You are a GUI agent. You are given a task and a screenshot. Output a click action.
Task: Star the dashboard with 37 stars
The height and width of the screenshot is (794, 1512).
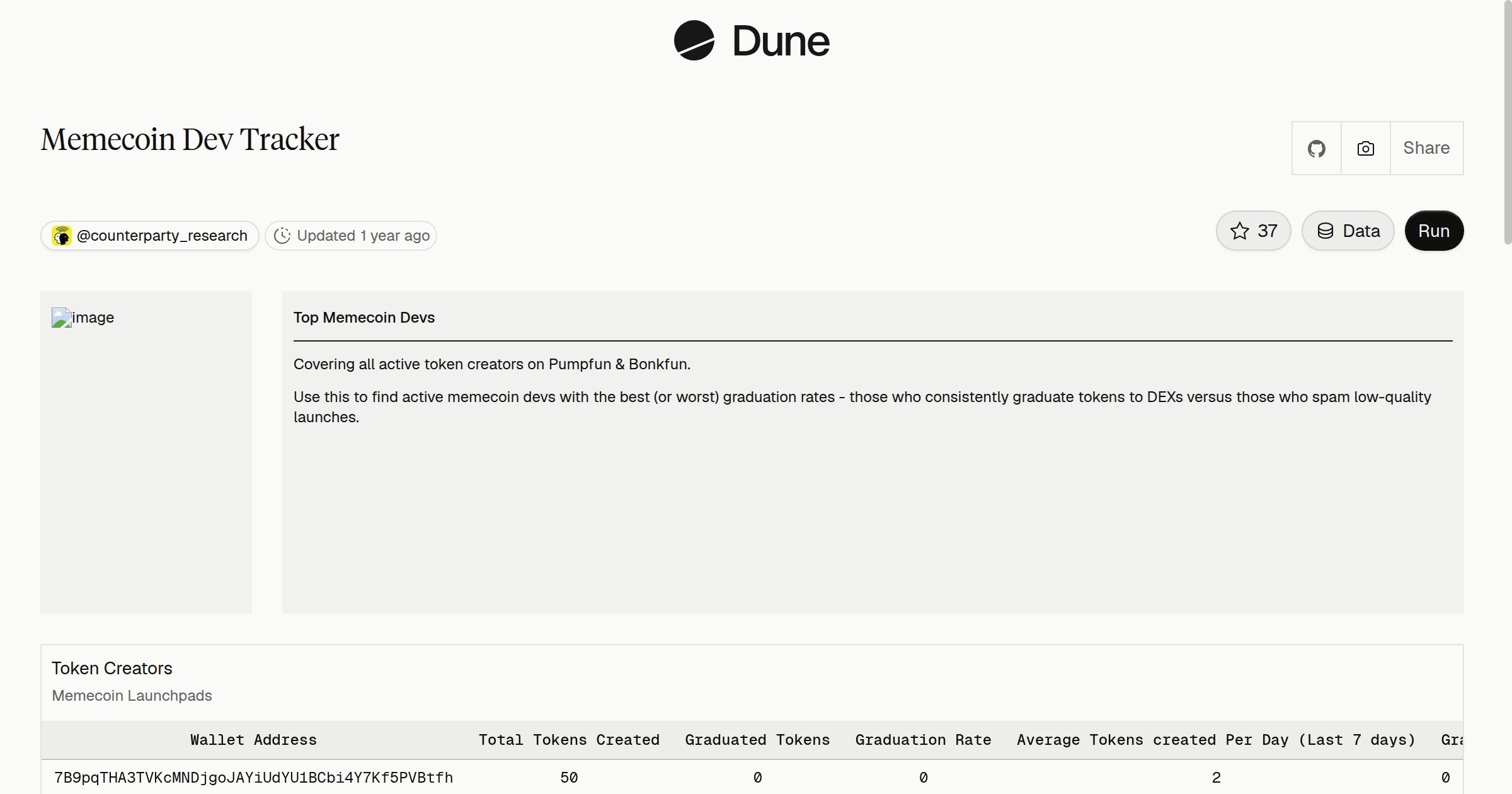click(1253, 231)
